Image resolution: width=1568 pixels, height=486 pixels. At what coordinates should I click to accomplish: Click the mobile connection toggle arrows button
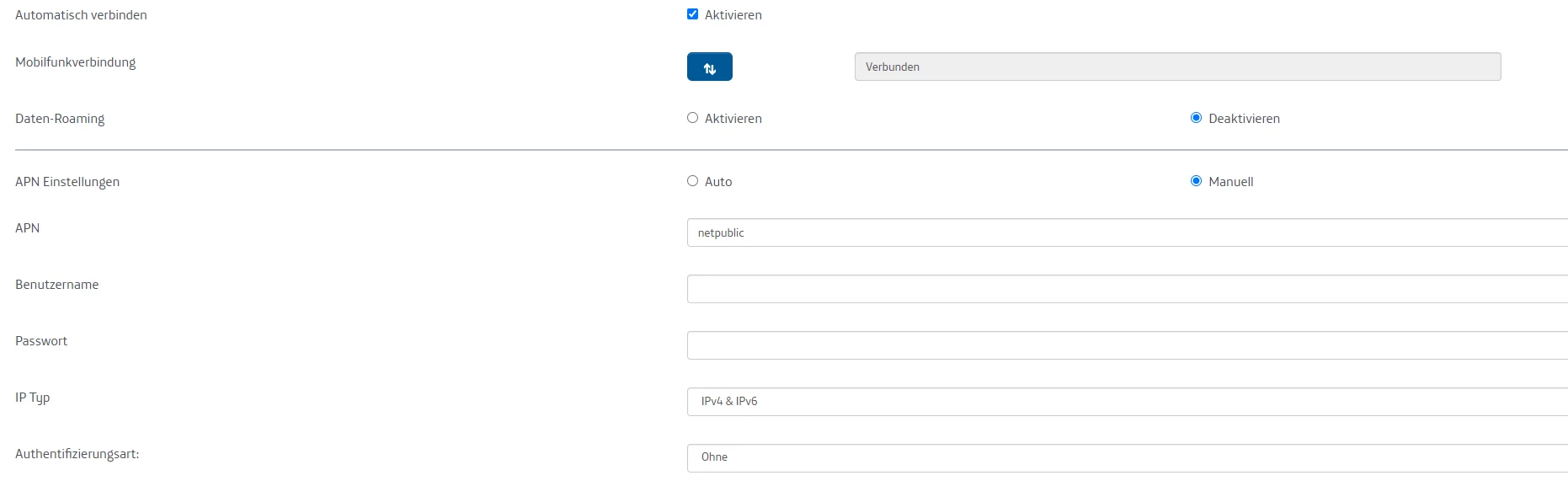[x=709, y=67]
